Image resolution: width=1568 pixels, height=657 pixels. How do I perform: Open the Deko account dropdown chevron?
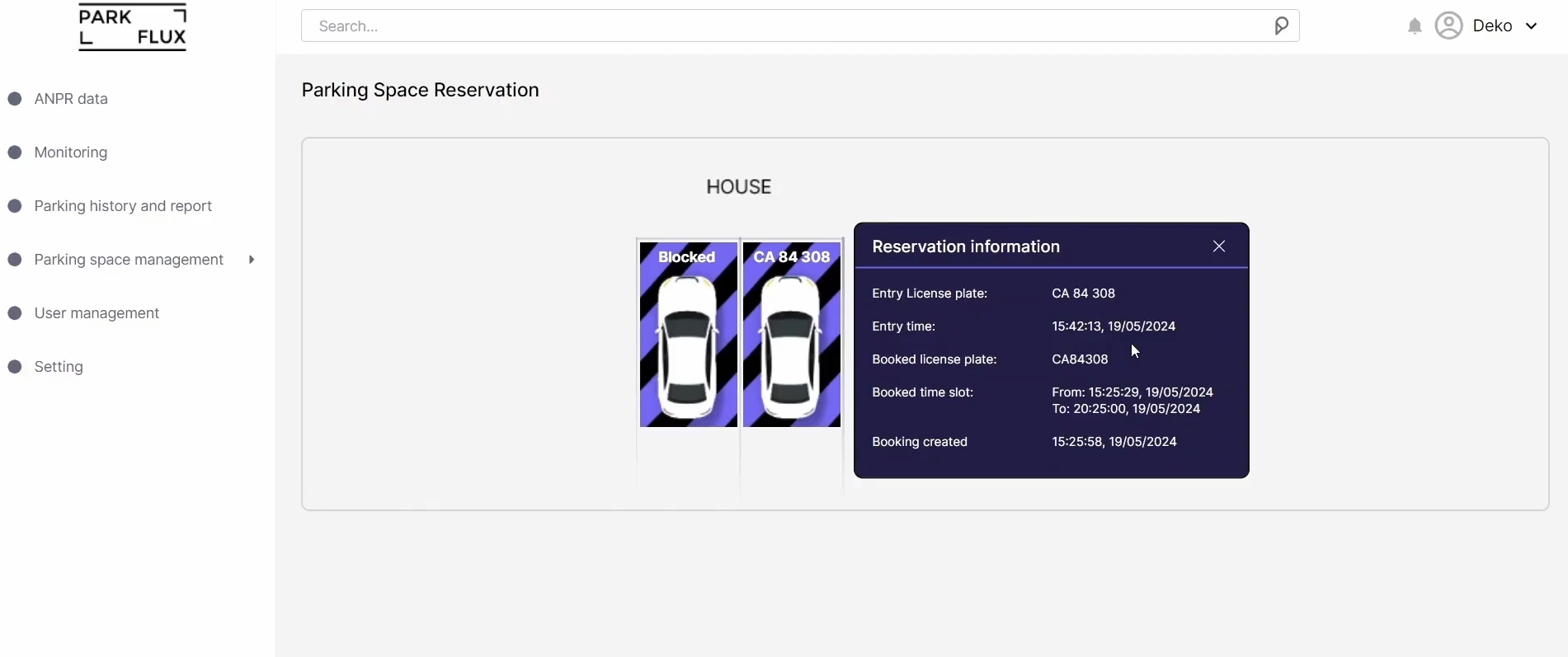[1532, 26]
